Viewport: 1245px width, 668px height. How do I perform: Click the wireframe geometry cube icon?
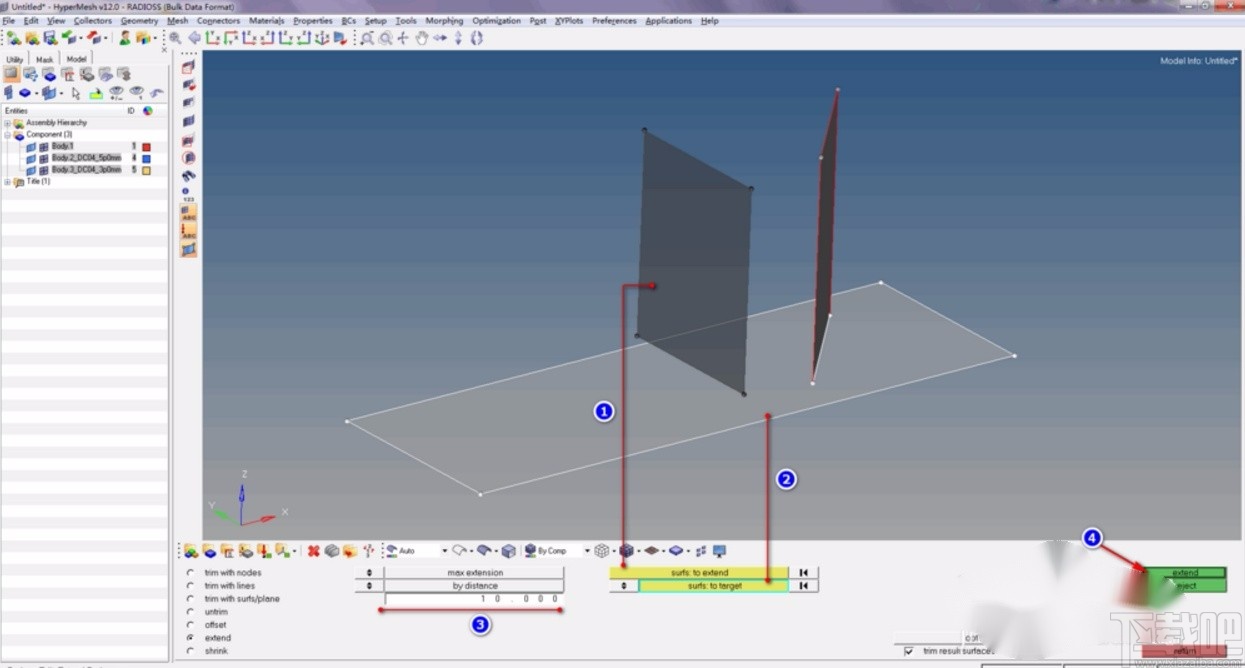[x=601, y=551]
